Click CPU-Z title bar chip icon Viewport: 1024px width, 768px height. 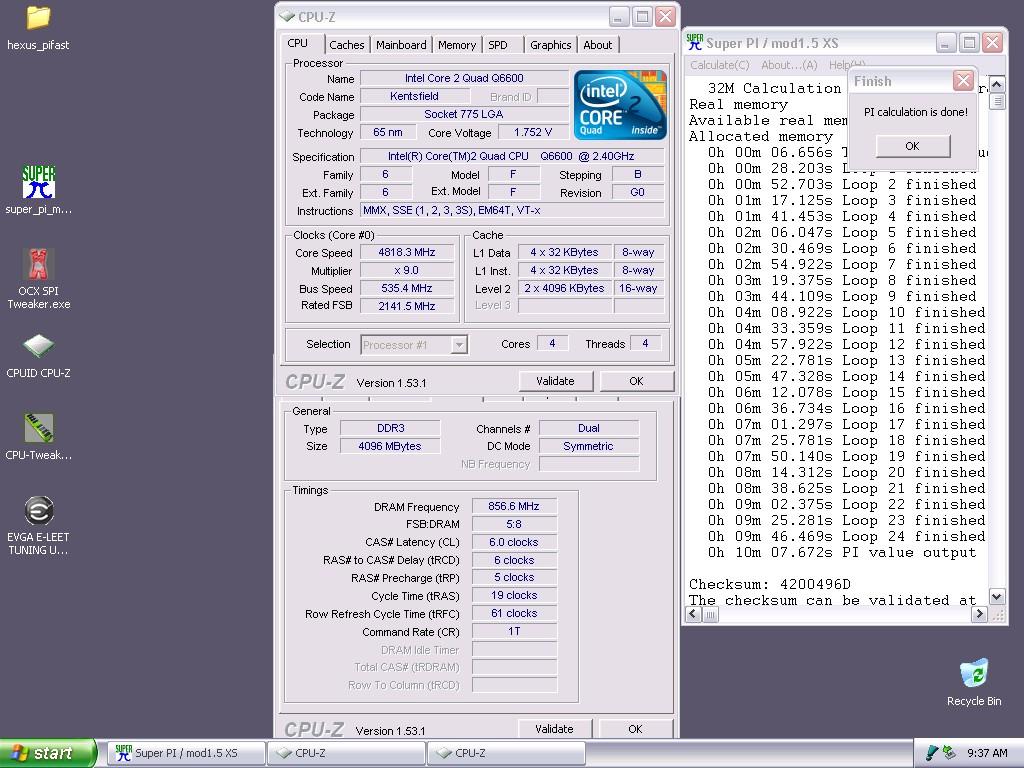tap(287, 16)
